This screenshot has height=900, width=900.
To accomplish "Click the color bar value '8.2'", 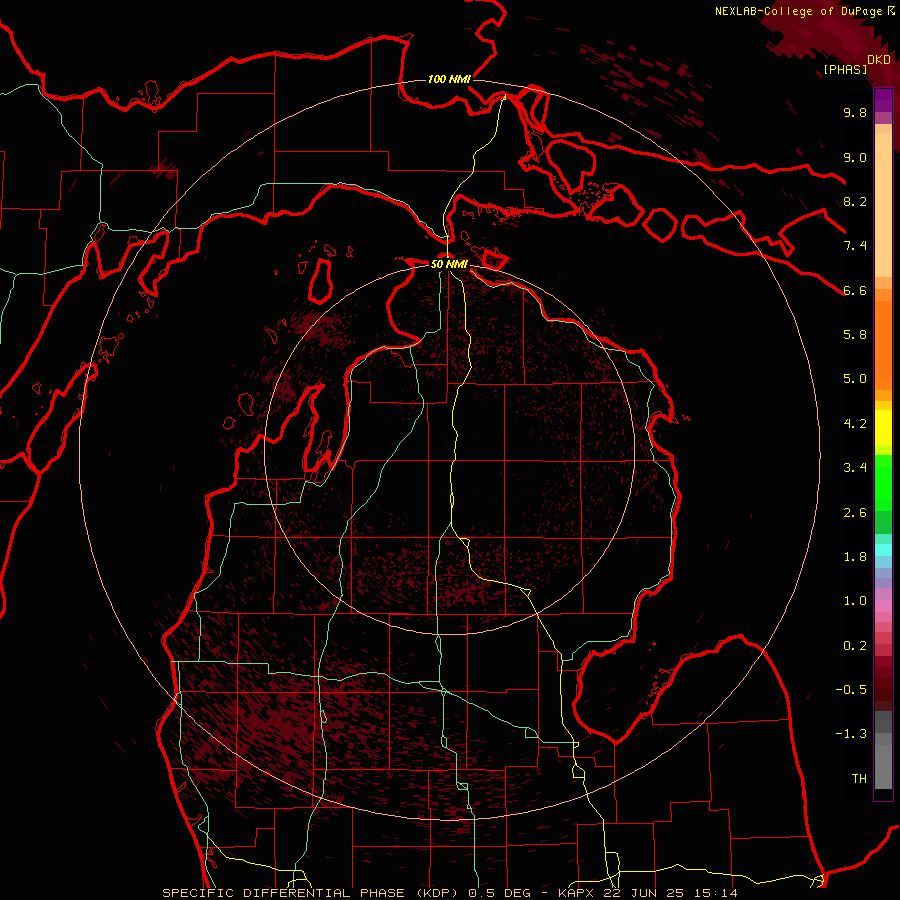I will [x=855, y=201].
